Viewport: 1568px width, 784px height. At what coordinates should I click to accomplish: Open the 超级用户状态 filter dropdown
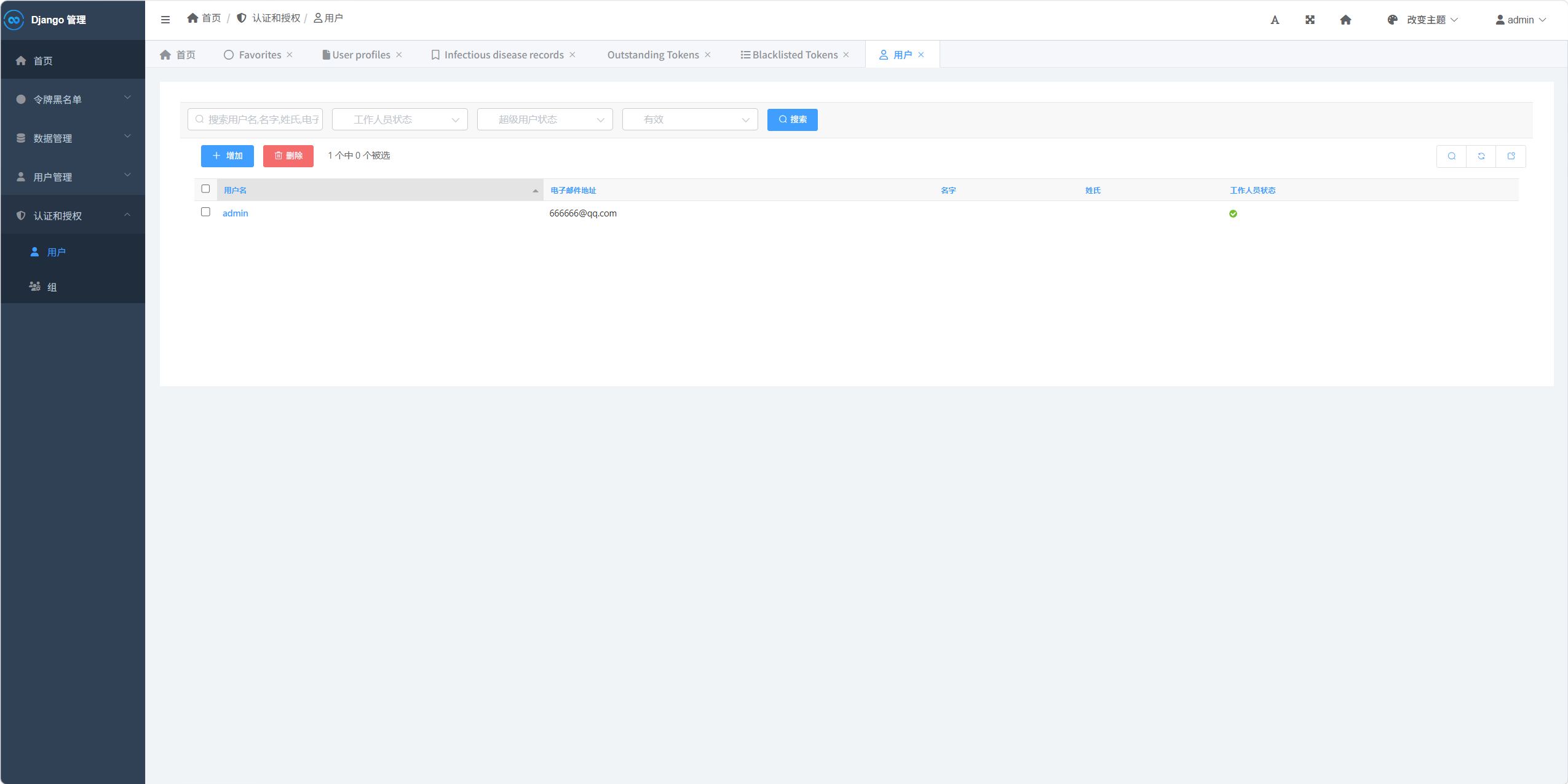pyautogui.click(x=545, y=119)
